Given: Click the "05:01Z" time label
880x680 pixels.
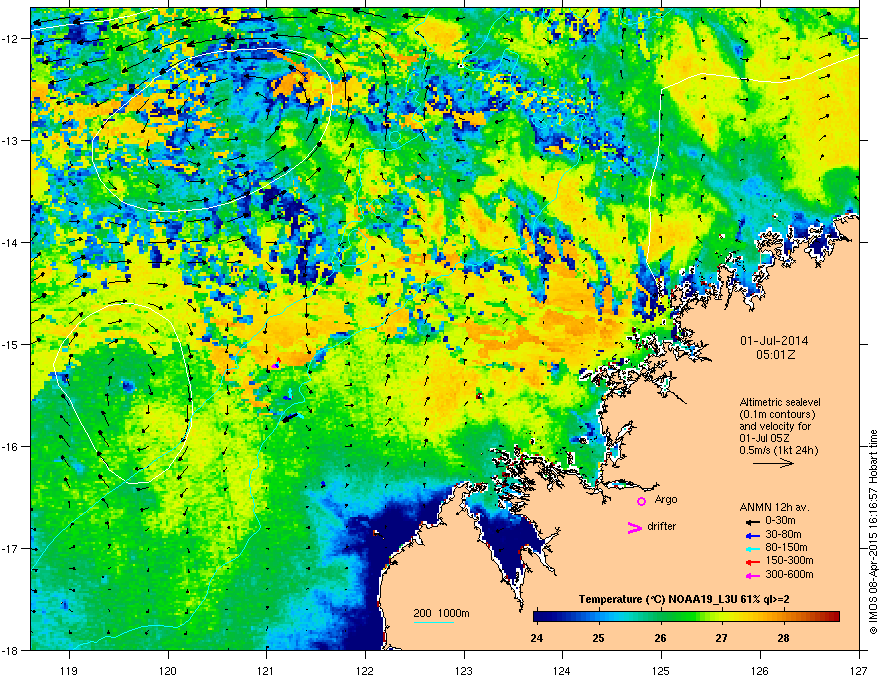Looking at the screenshot, I should coord(775,355).
